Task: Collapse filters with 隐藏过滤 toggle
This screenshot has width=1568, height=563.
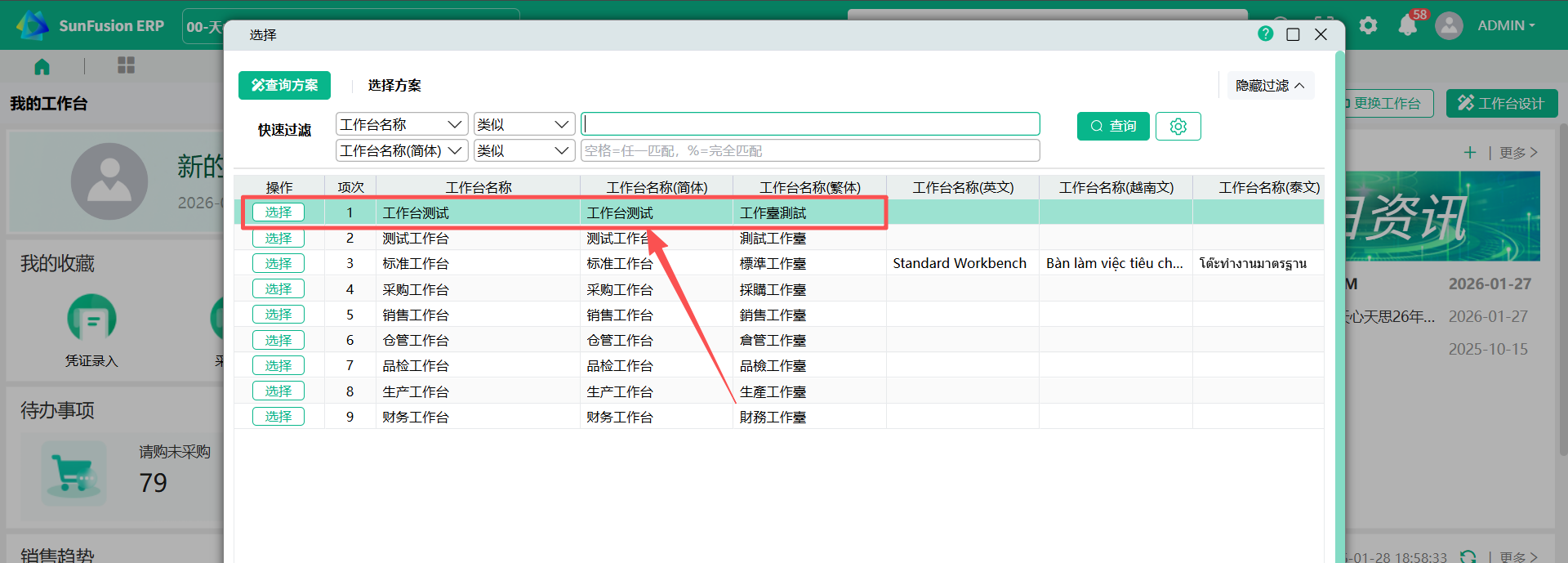Action: (1270, 86)
